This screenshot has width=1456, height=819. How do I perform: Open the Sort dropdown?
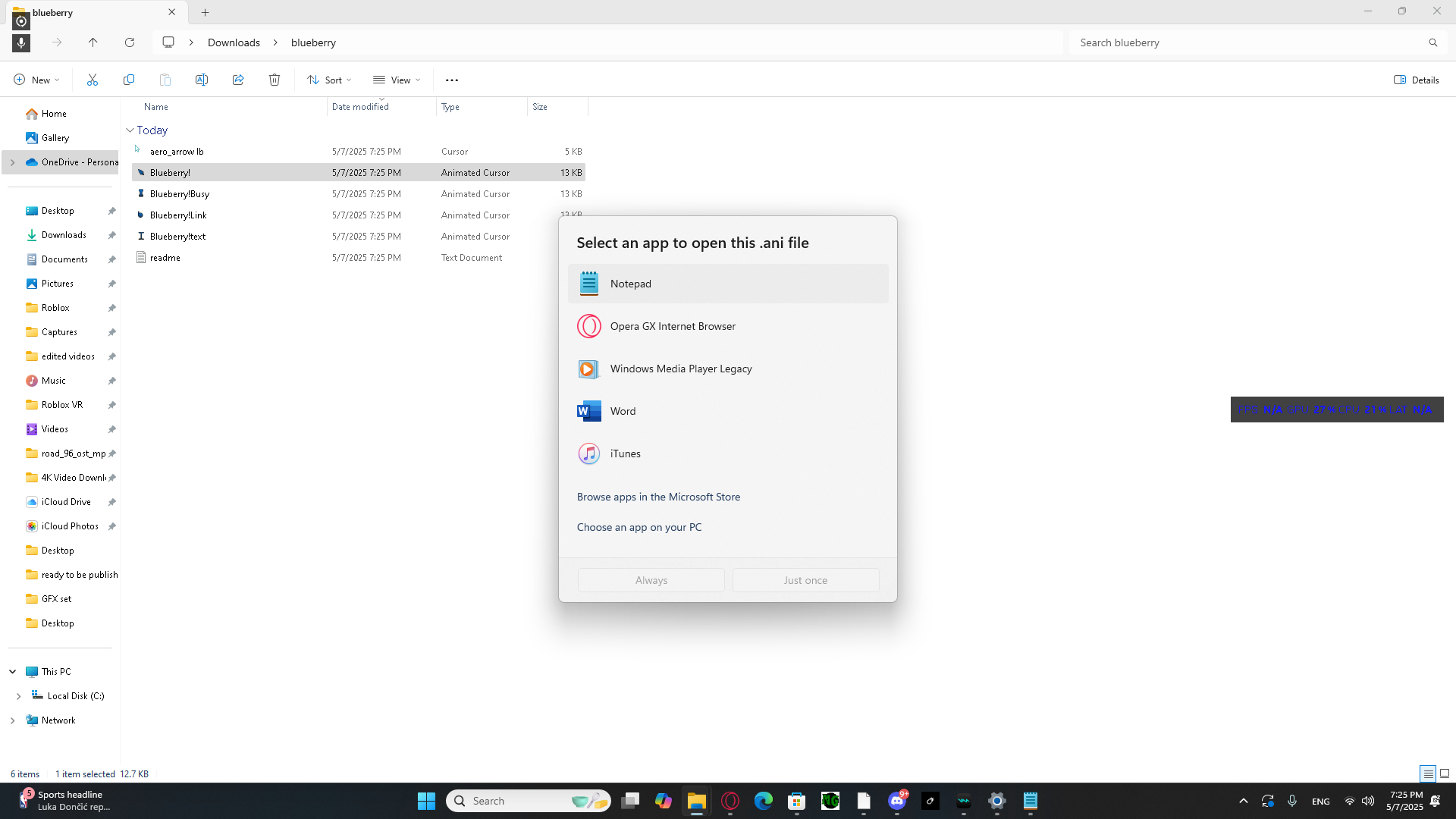tap(329, 80)
